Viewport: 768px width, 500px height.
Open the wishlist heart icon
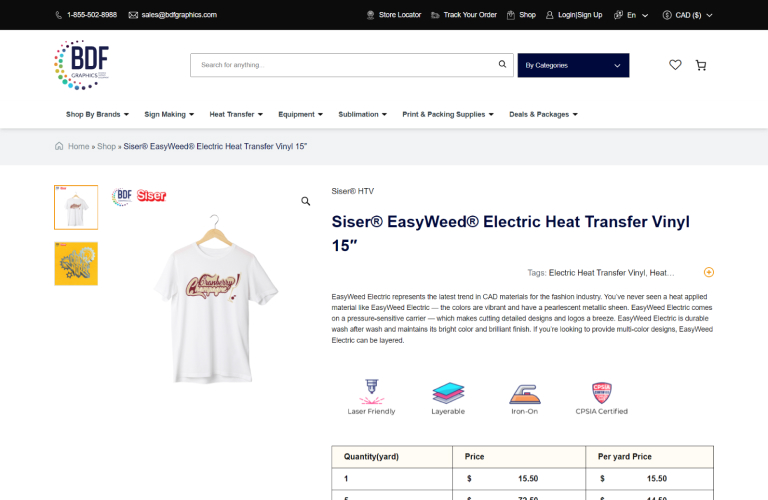click(675, 65)
